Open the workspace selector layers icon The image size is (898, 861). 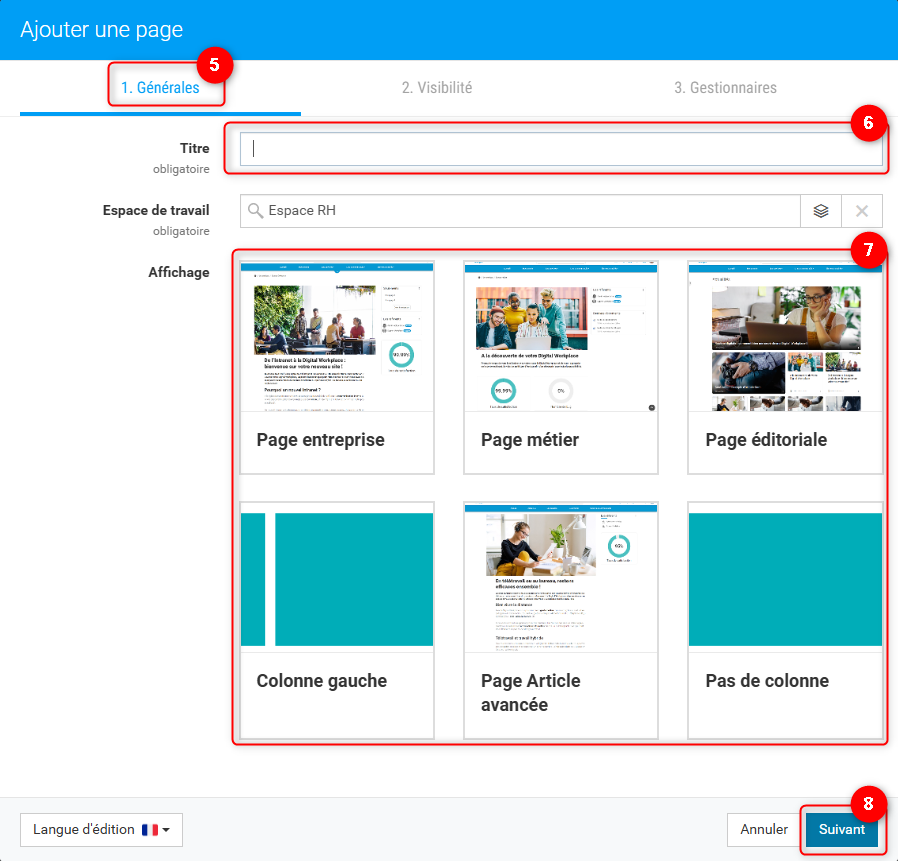(x=821, y=211)
